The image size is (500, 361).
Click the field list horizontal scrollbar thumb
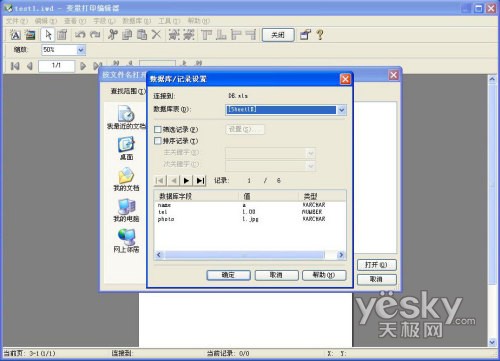point(245,255)
